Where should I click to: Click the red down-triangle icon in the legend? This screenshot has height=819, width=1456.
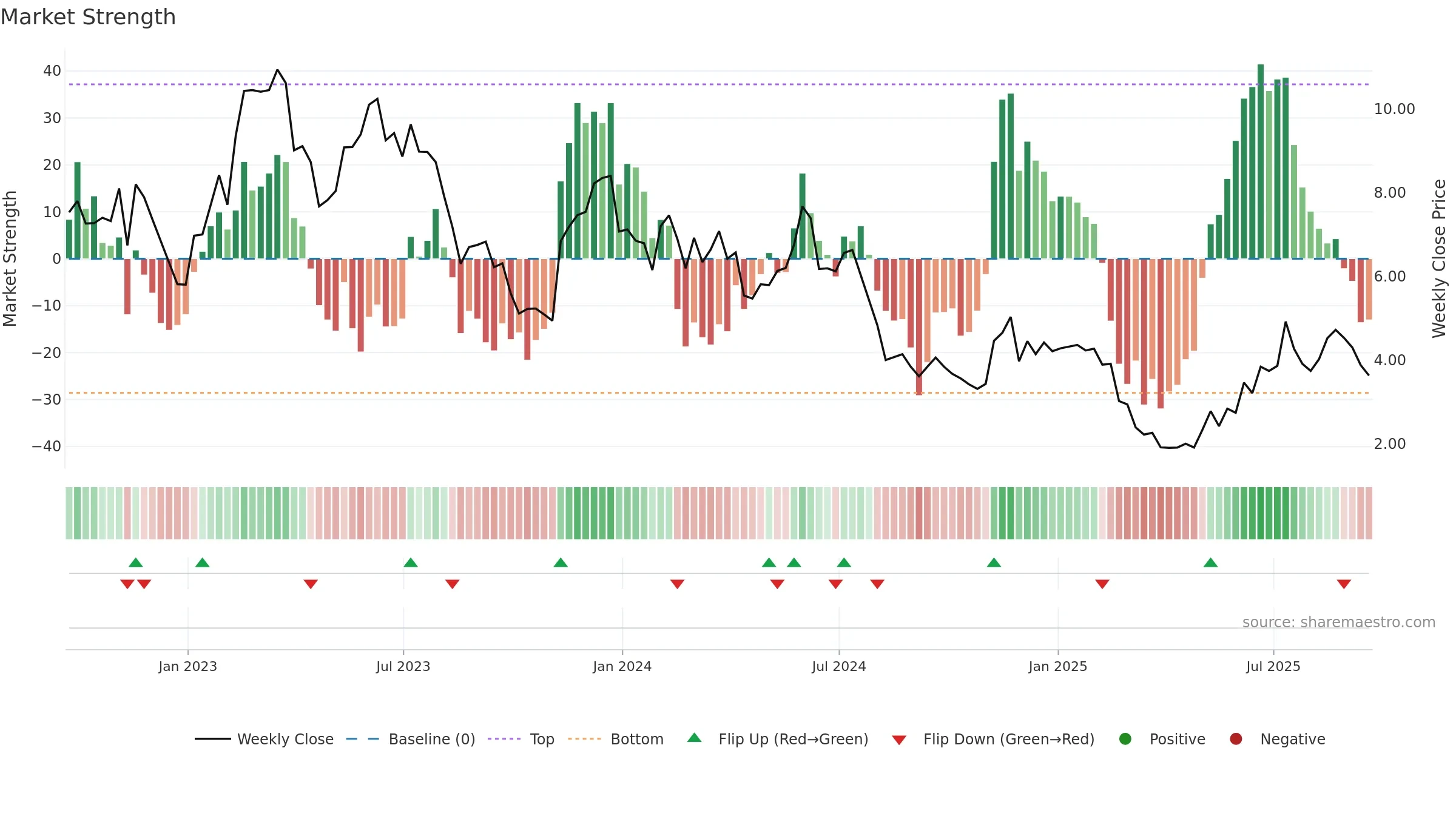[899, 740]
